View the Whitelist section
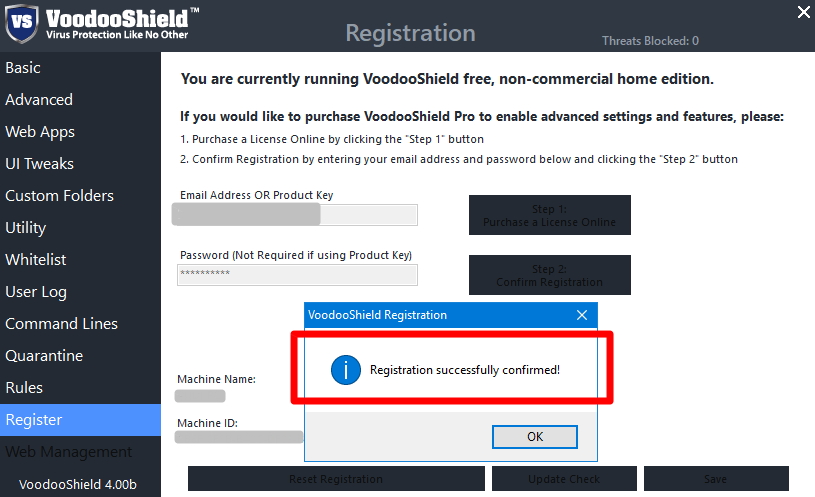815x497 pixels. pos(36,260)
